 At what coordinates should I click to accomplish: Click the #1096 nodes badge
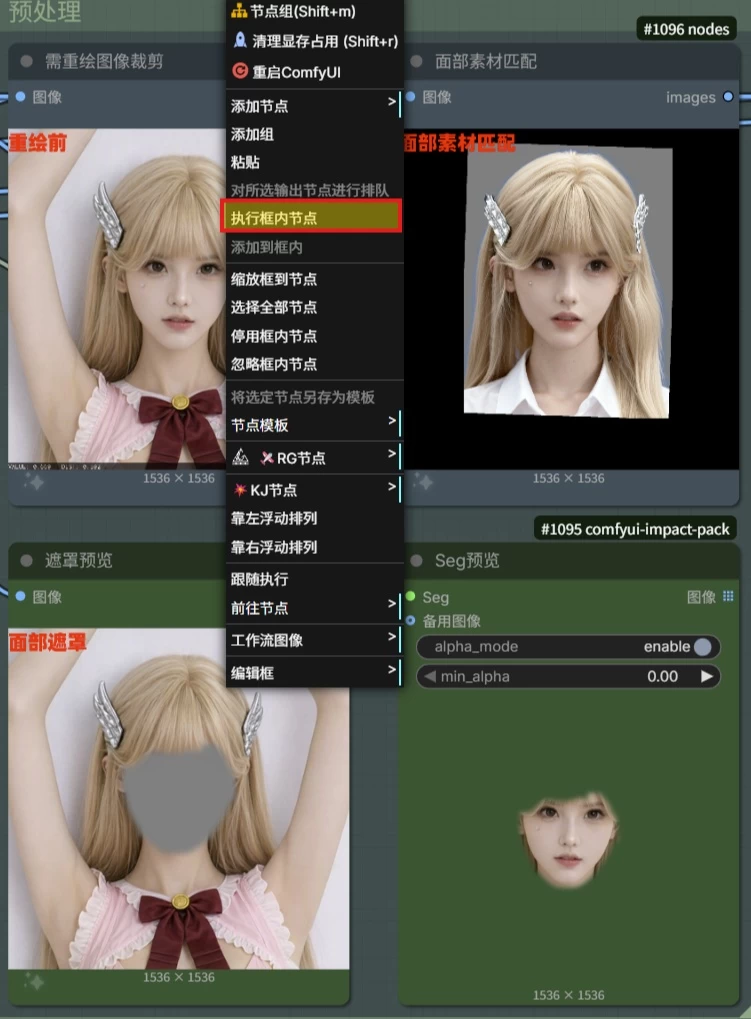(x=686, y=29)
